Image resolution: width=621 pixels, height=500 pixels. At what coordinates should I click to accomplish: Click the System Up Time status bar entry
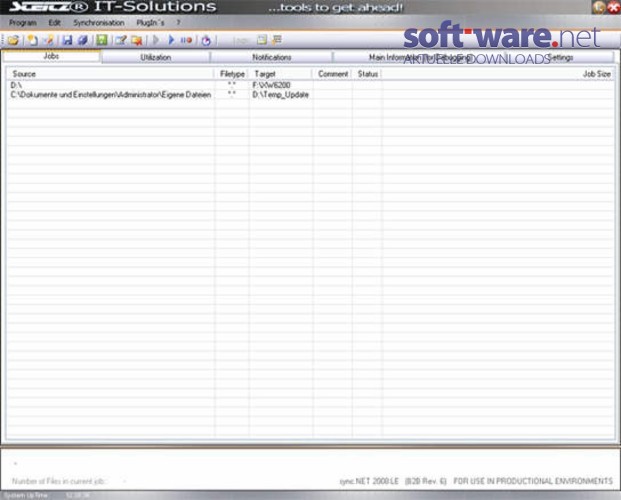(x=26, y=495)
